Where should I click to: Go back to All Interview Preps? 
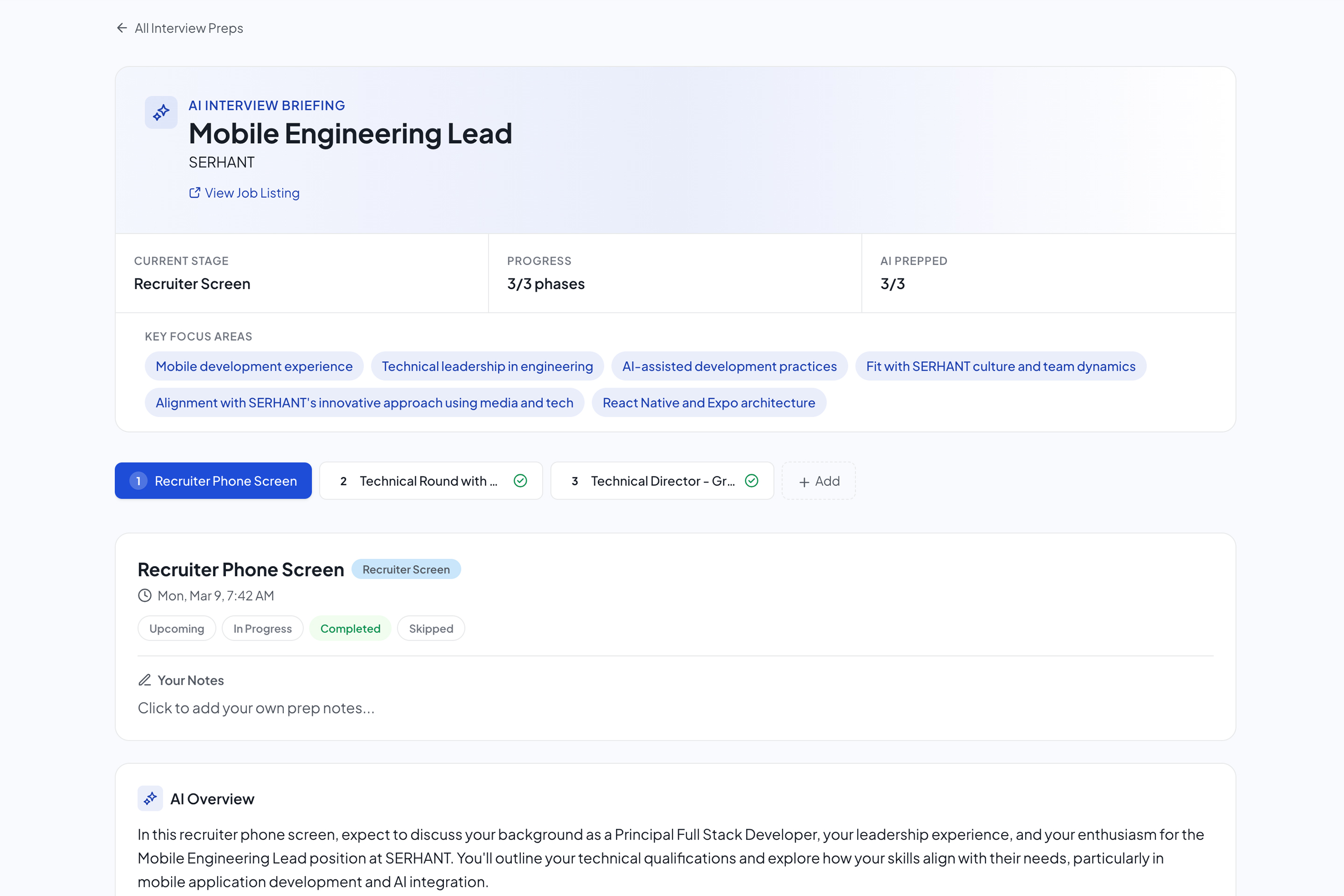(x=189, y=28)
